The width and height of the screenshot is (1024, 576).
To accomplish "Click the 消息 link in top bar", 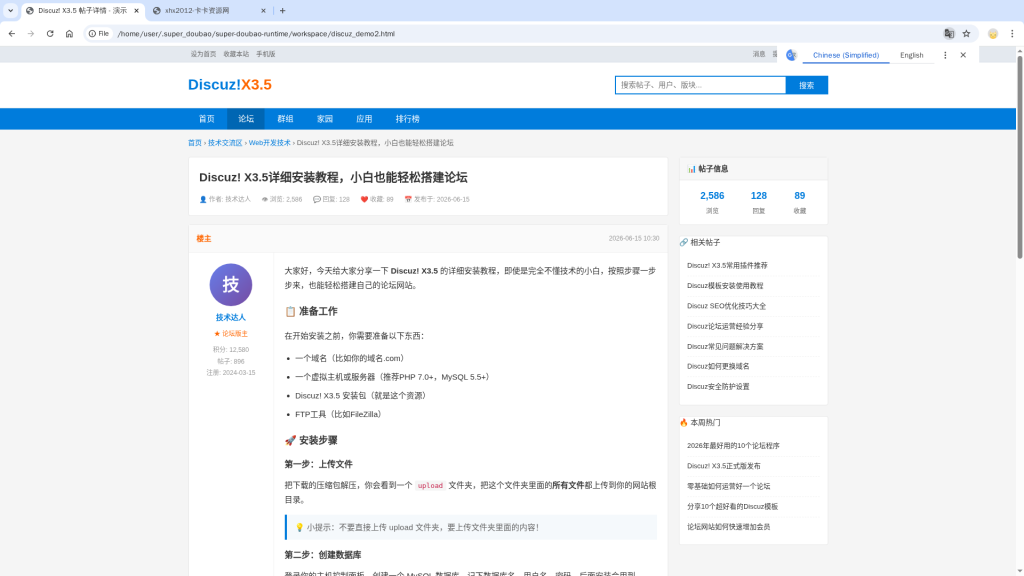I will click(758, 54).
